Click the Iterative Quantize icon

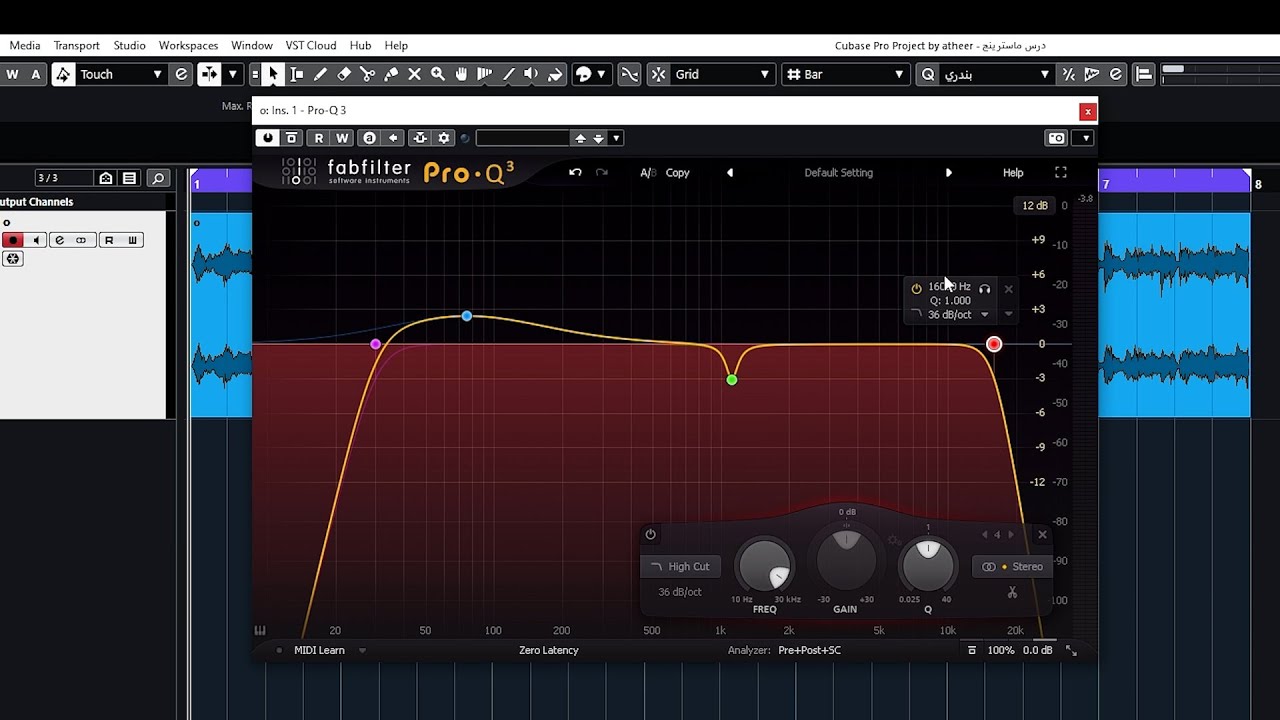coord(1069,74)
